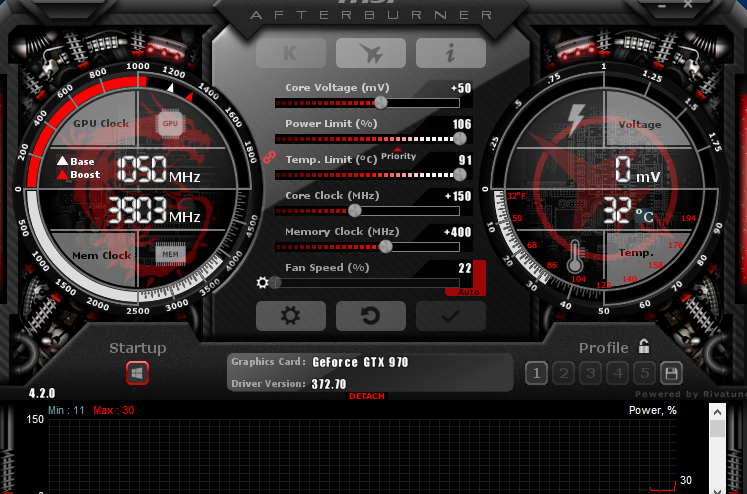This screenshot has height=494, width=747.
Task: Click the Core Clock slider handle
Action: tap(354, 211)
